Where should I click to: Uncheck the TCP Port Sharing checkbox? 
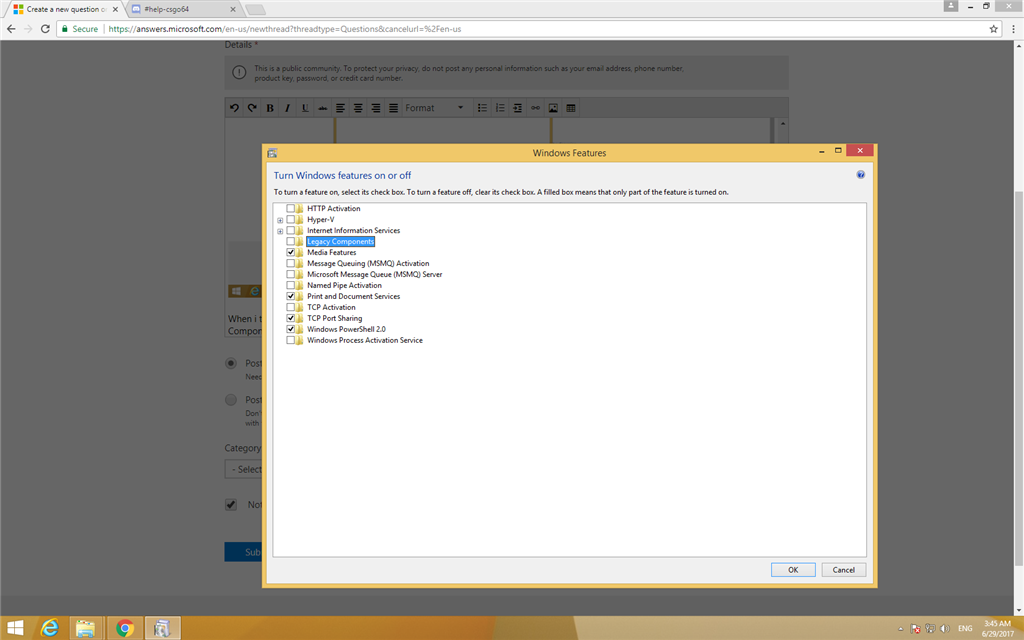pos(291,318)
